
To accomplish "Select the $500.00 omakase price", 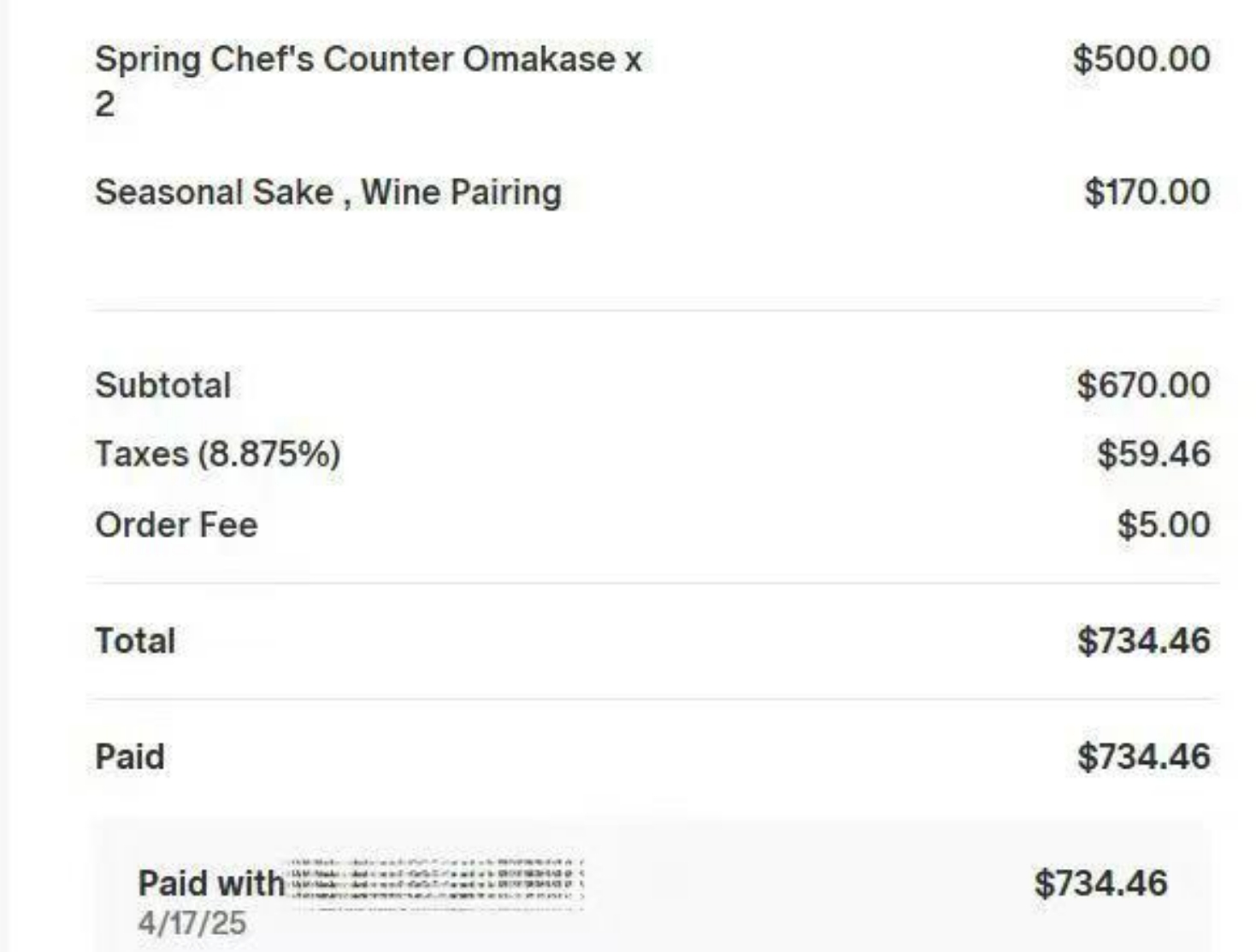I will point(1141,59).
